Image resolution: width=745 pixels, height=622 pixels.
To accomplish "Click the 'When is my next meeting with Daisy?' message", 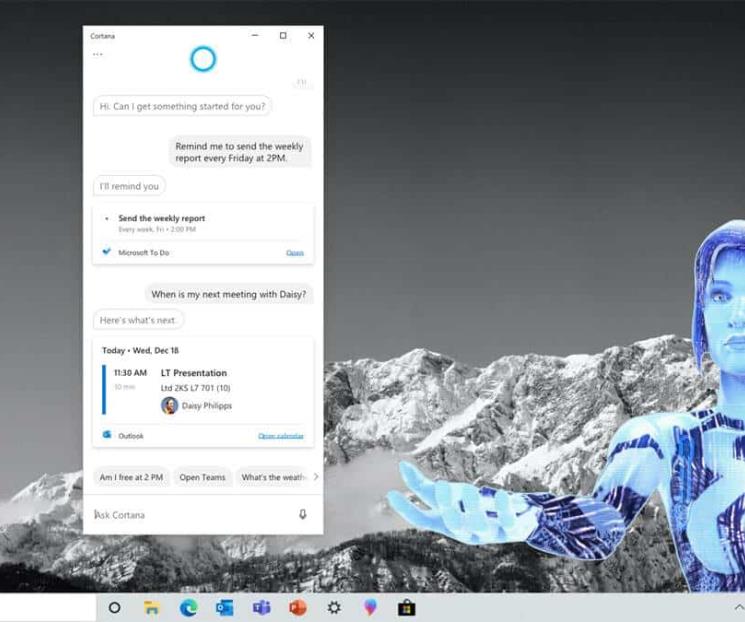I will tap(229, 294).
